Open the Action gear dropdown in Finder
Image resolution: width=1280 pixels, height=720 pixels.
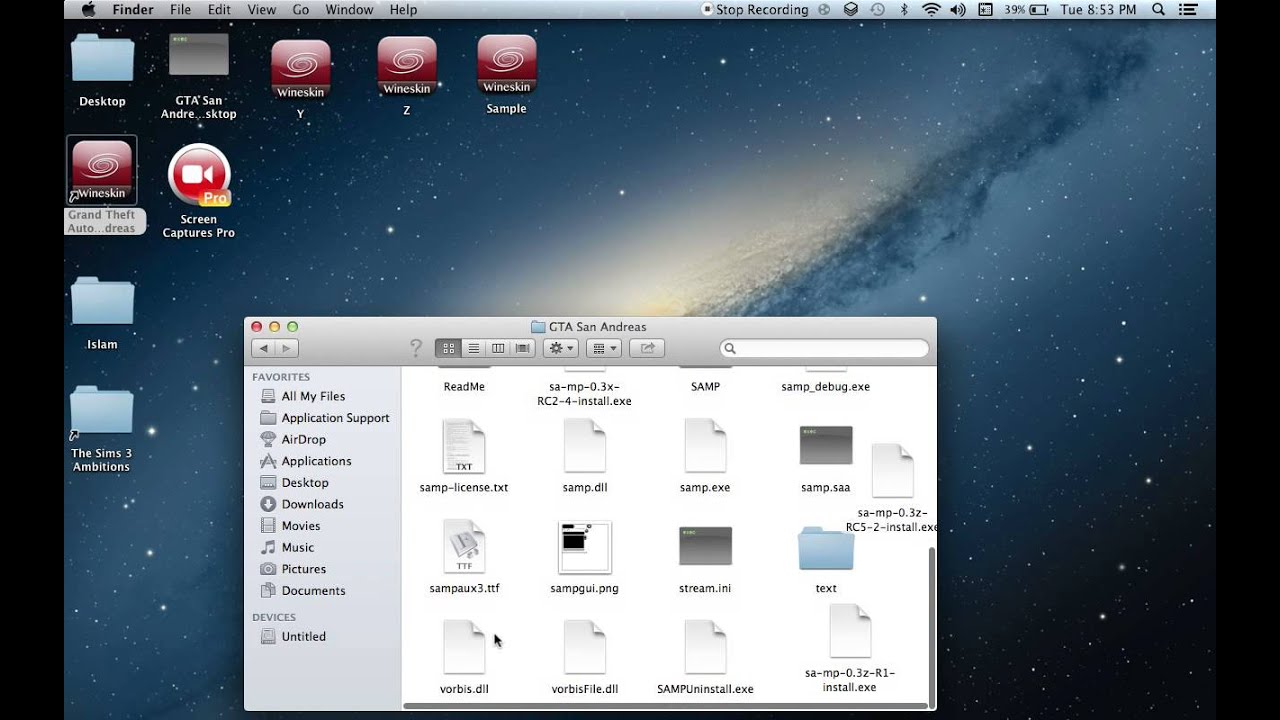[x=560, y=348]
